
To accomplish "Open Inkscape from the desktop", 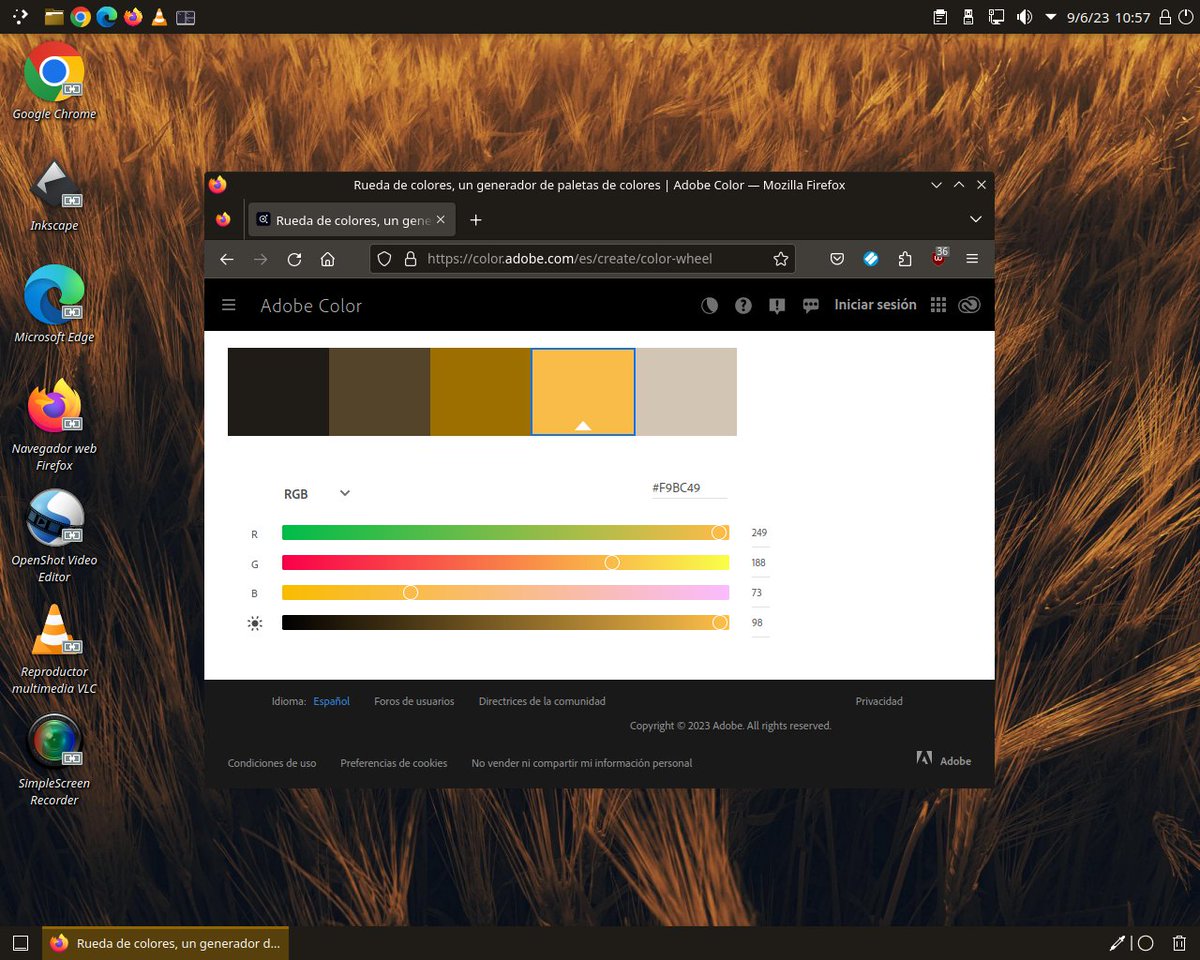I will 54,195.
